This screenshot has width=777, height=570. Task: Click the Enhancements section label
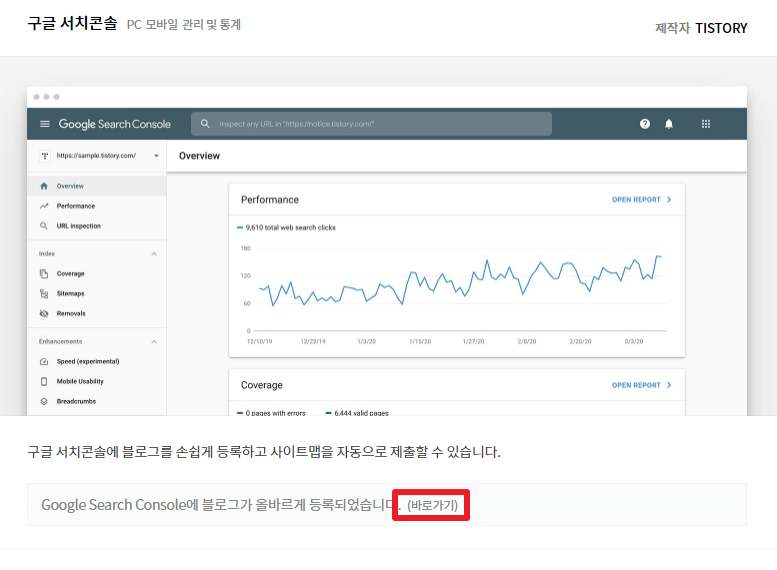click(60, 342)
